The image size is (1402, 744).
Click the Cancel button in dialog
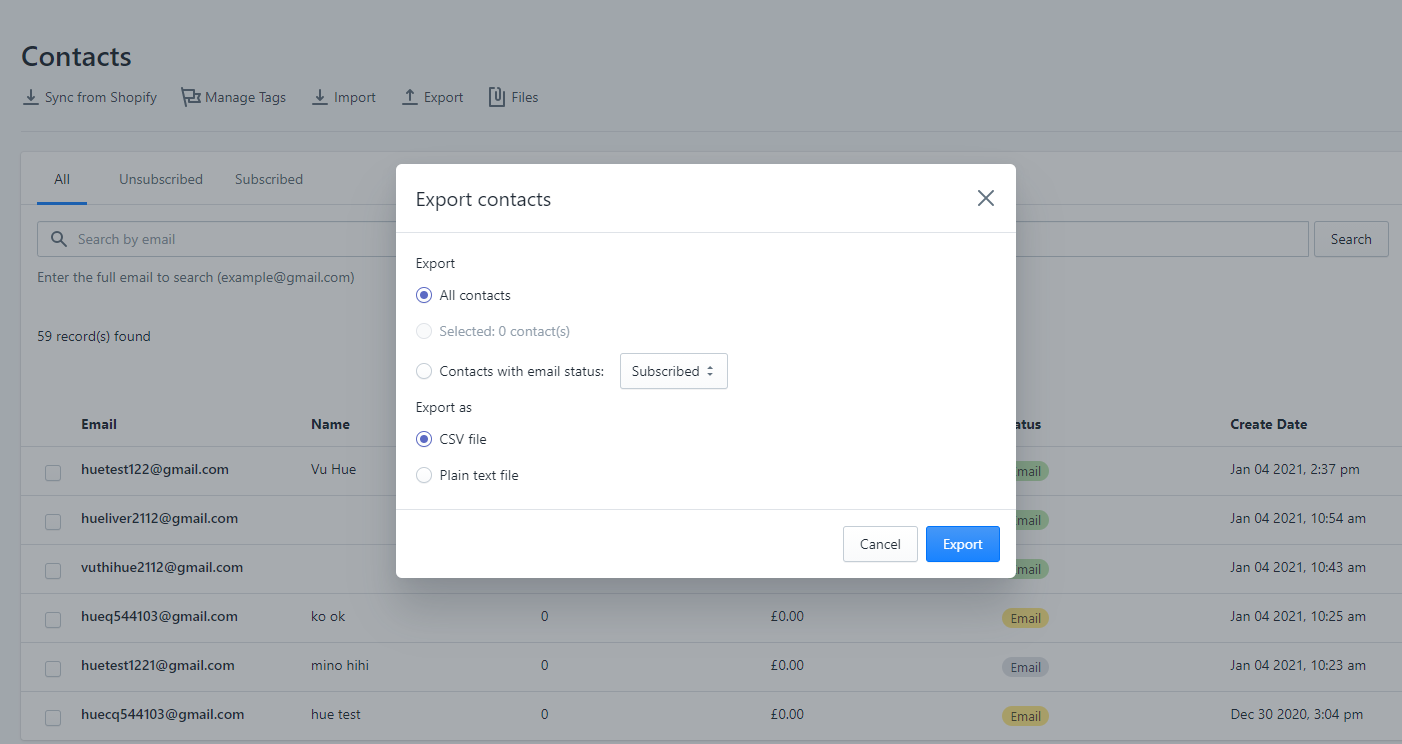point(880,544)
